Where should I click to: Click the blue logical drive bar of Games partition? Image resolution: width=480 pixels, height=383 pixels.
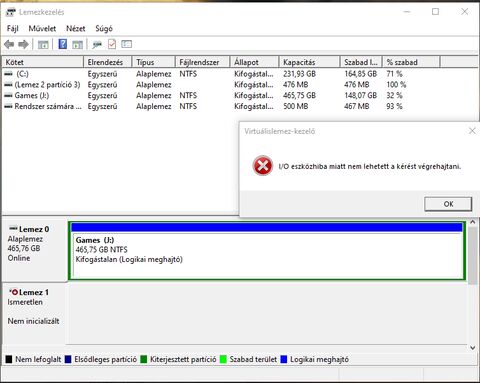click(x=267, y=227)
